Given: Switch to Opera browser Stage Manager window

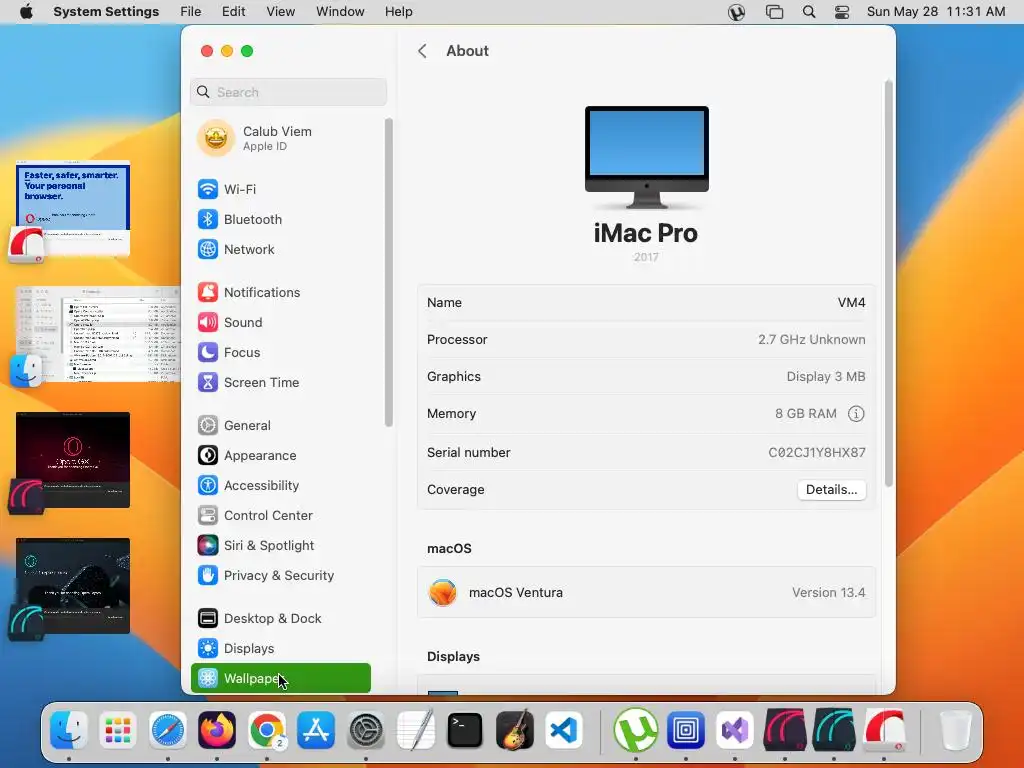Looking at the screenshot, I should 72,208.
